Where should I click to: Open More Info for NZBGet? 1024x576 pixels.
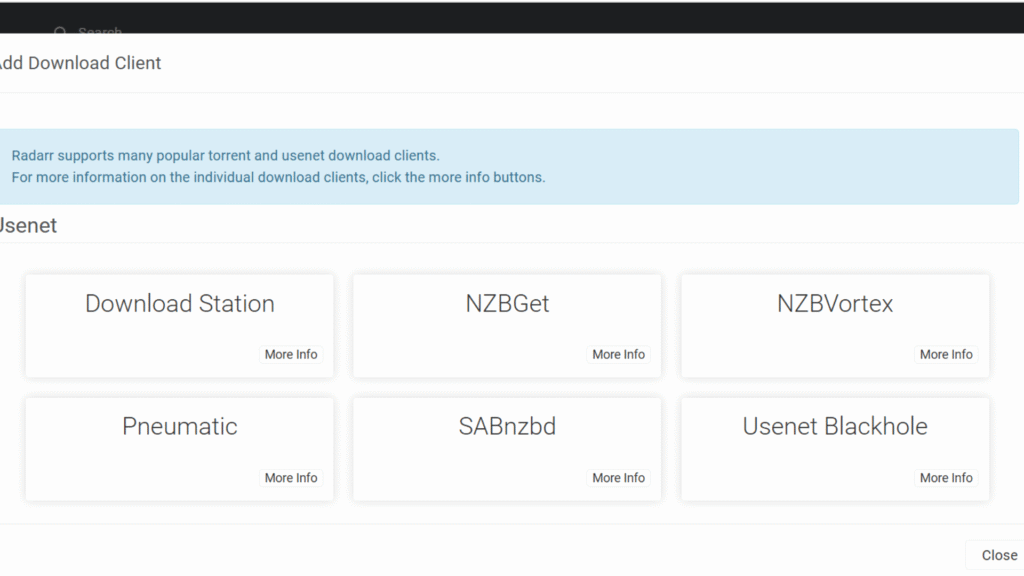618,355
